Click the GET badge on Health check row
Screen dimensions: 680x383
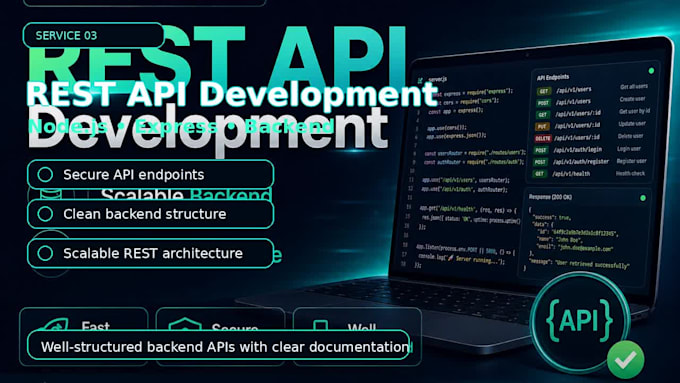click(x=539, y=173)
